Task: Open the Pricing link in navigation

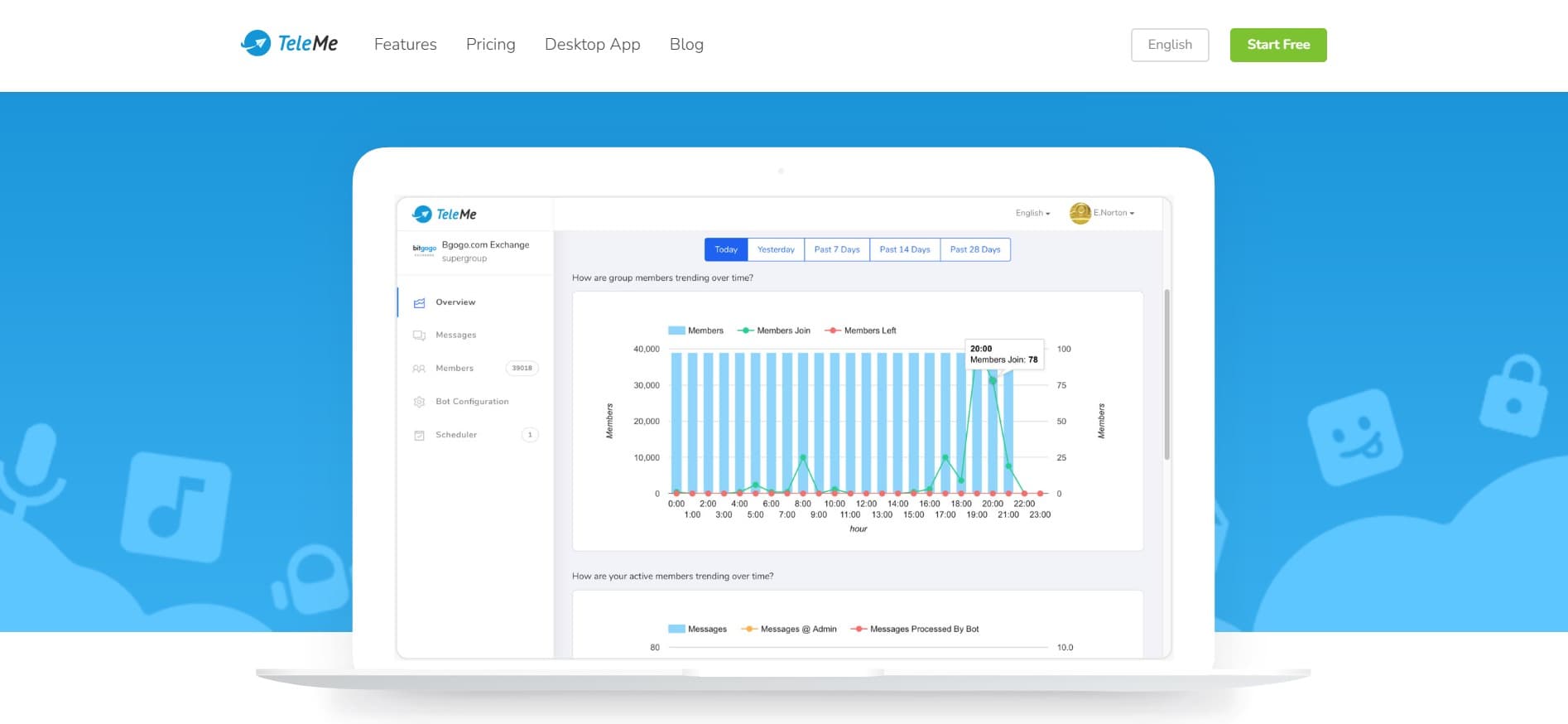Action: [x=490, y=45]
